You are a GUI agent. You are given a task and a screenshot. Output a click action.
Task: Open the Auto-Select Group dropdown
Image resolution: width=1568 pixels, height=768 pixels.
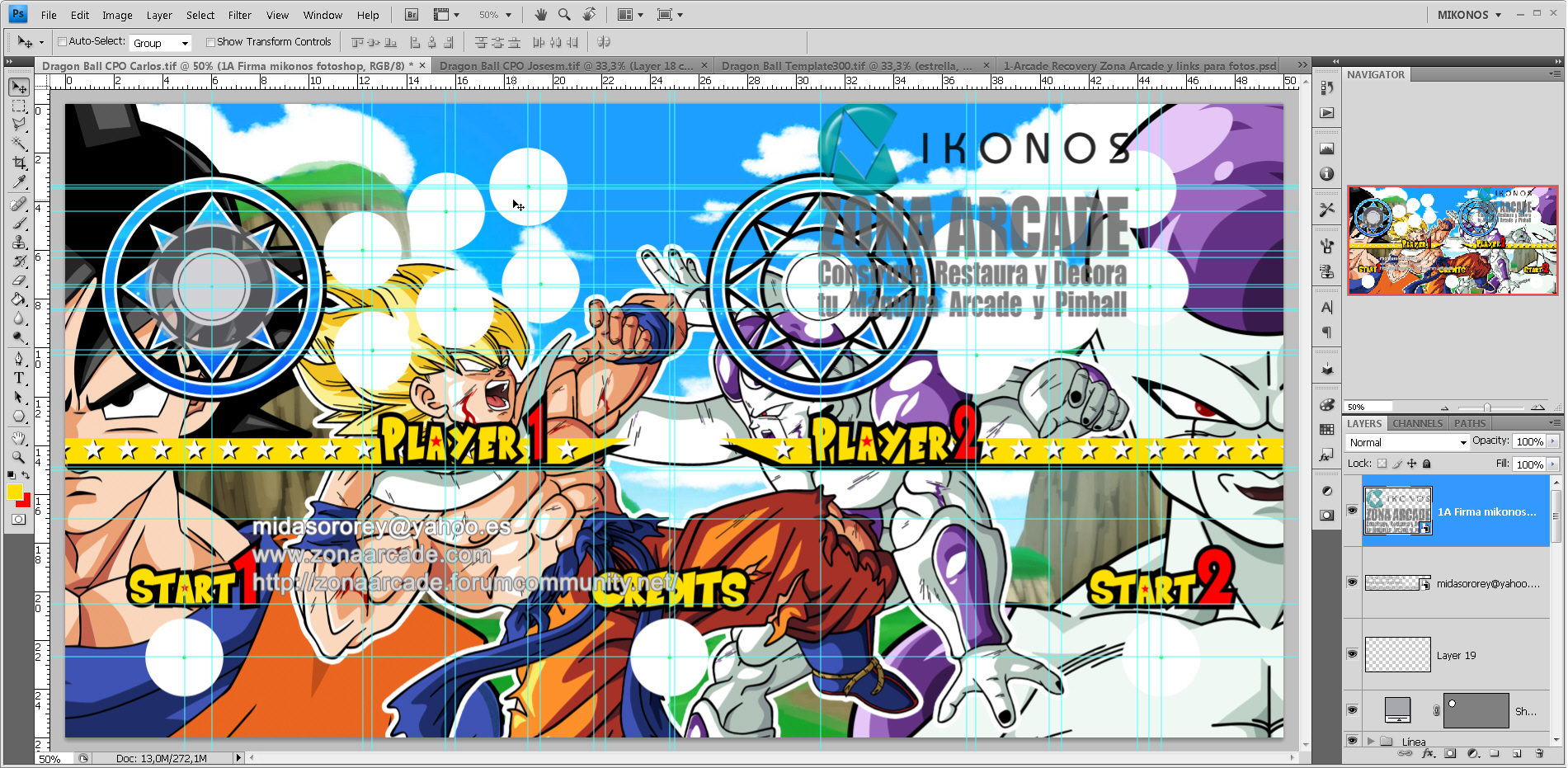pos(161,43)
